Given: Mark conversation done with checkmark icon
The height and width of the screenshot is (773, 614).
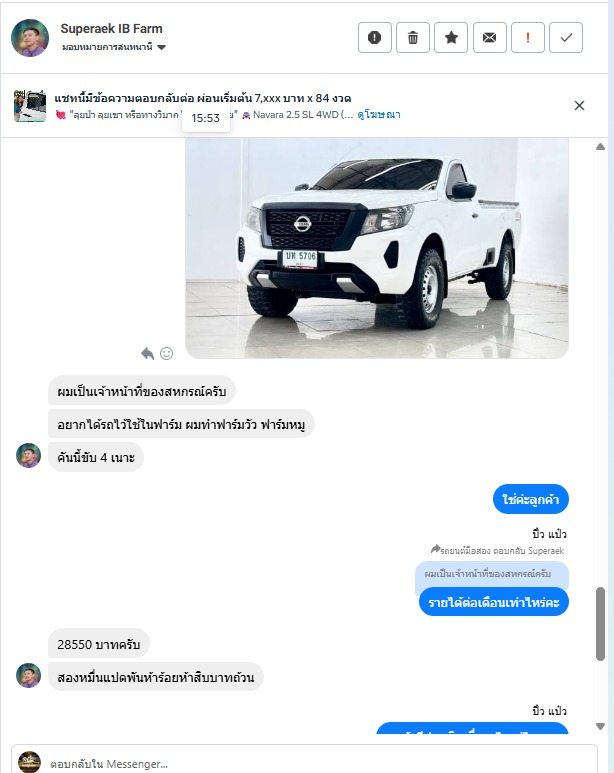Looking at the screenshot, I should [566, 37].
